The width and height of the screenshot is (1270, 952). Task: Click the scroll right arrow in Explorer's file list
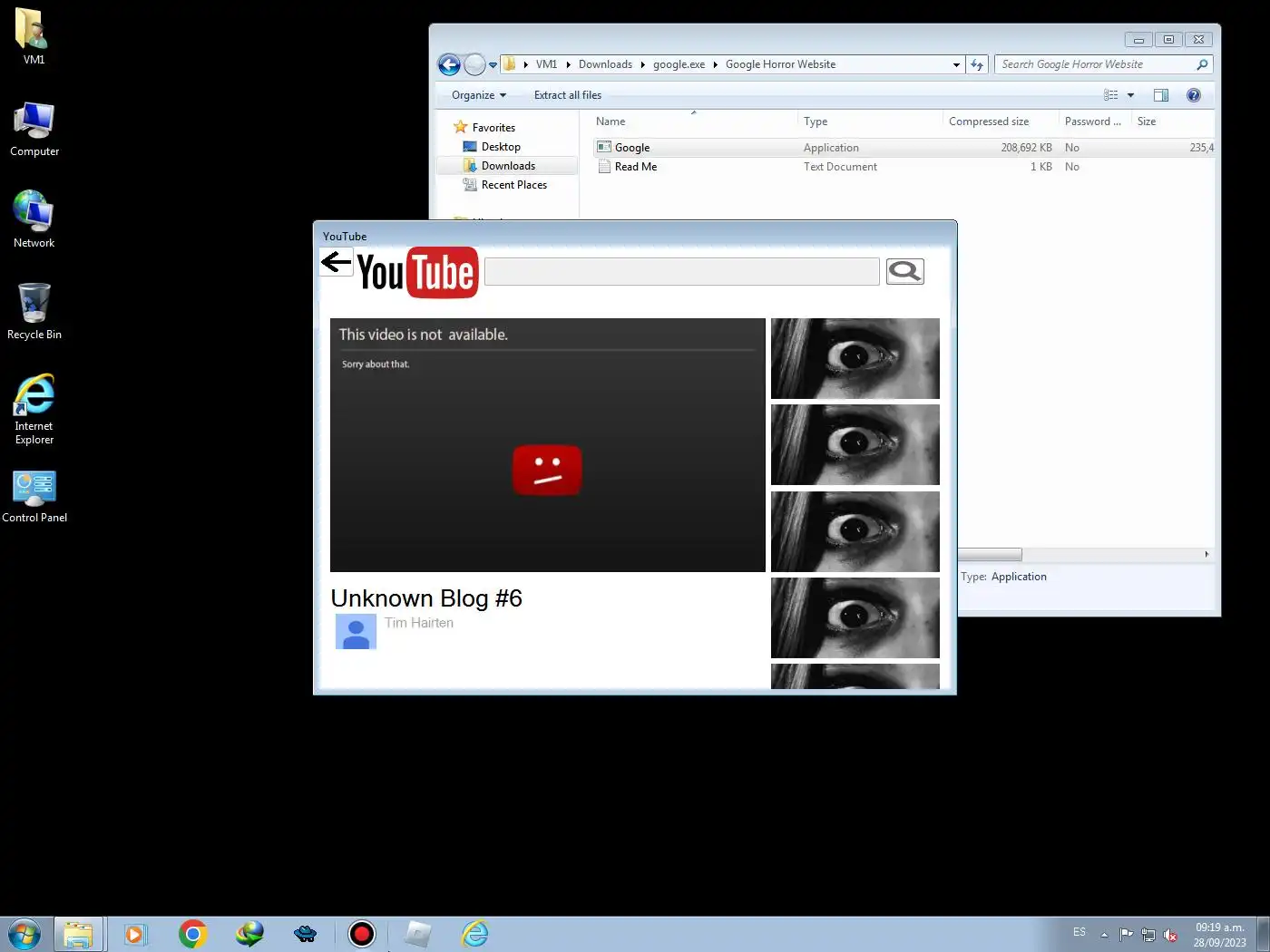click(1206, 554)
